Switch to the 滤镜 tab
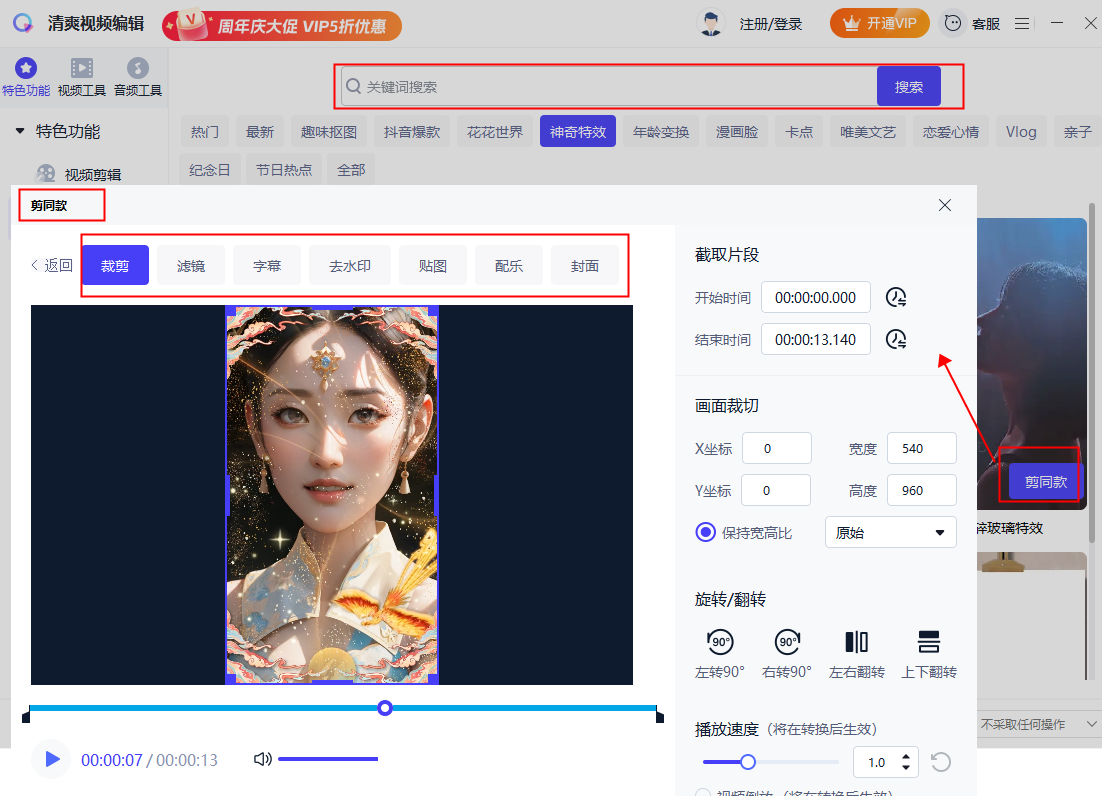The image size is (1102, 796). click(191, 265)
